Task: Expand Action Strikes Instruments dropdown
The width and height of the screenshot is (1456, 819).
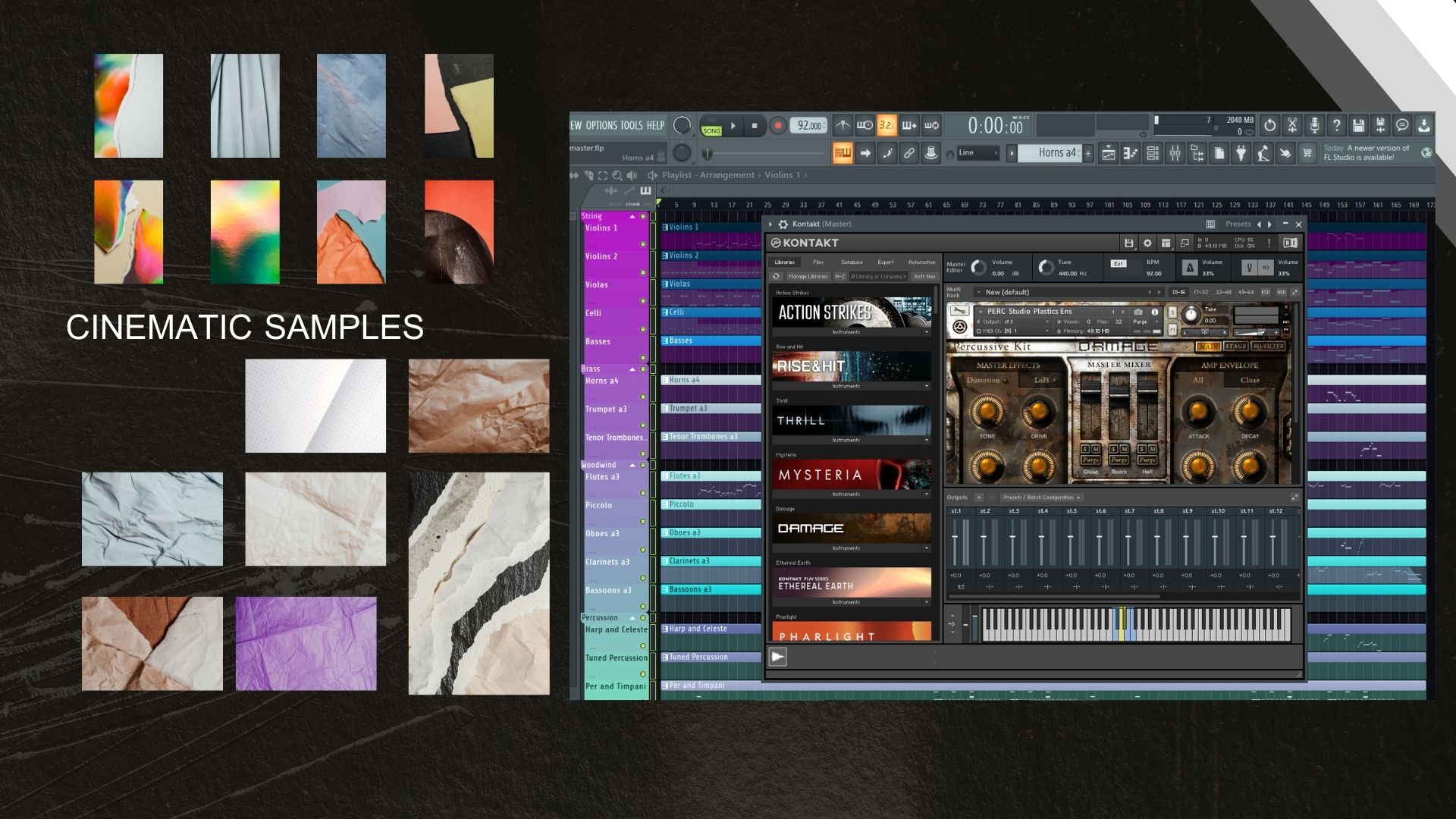Action: (926, 332)
